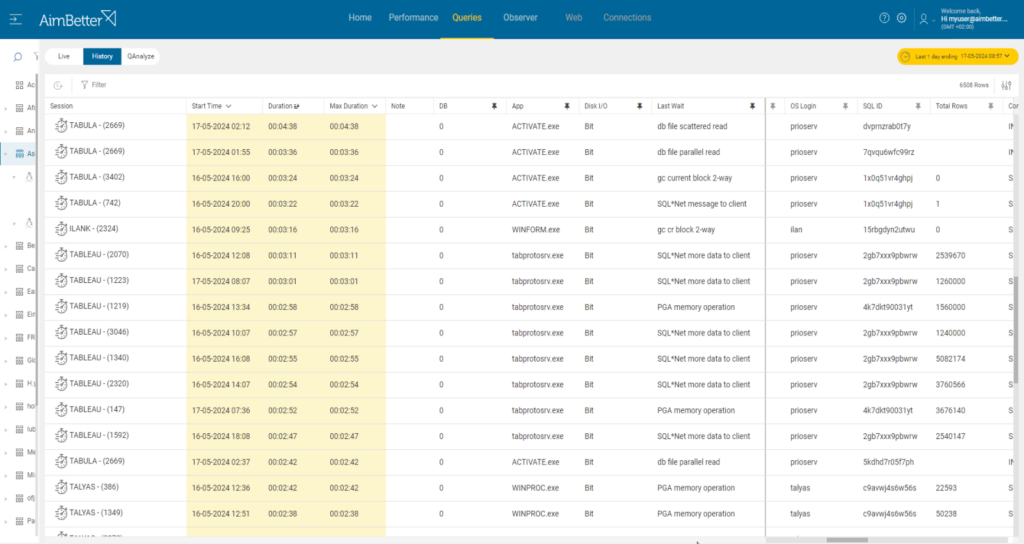The height and width of the screenshot is (544, 1024).
Task: Open the Connections menu
Action: (x=627, y=18)
